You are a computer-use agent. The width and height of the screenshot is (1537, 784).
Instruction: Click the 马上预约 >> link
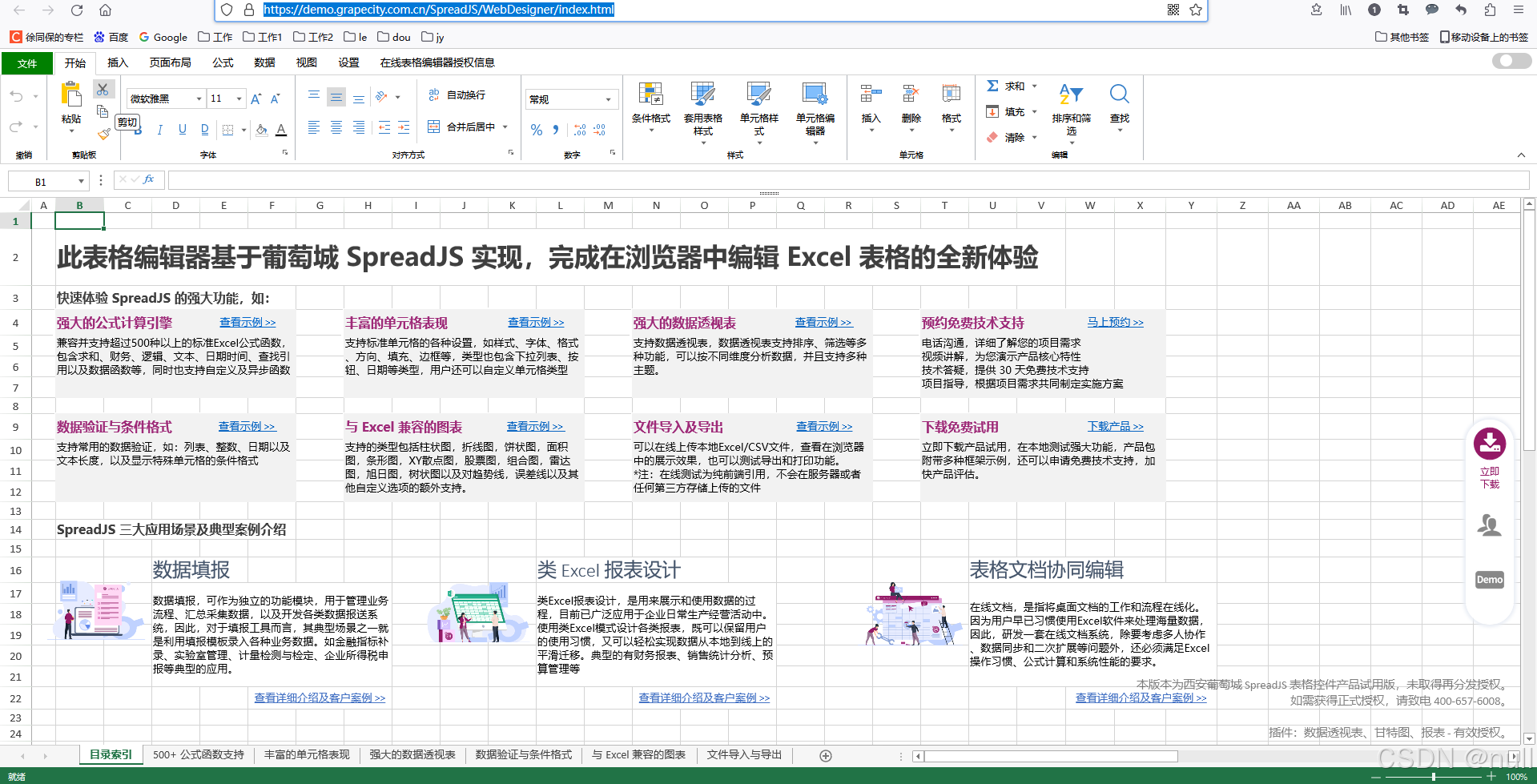(1115, 322)
